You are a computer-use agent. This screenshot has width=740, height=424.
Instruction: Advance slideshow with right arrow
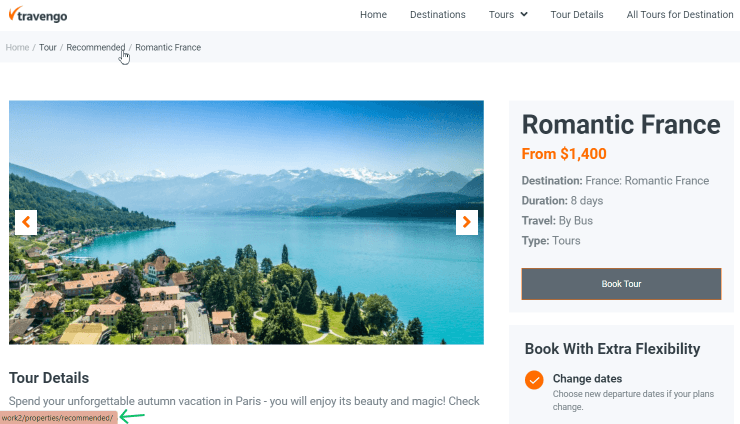467,222
